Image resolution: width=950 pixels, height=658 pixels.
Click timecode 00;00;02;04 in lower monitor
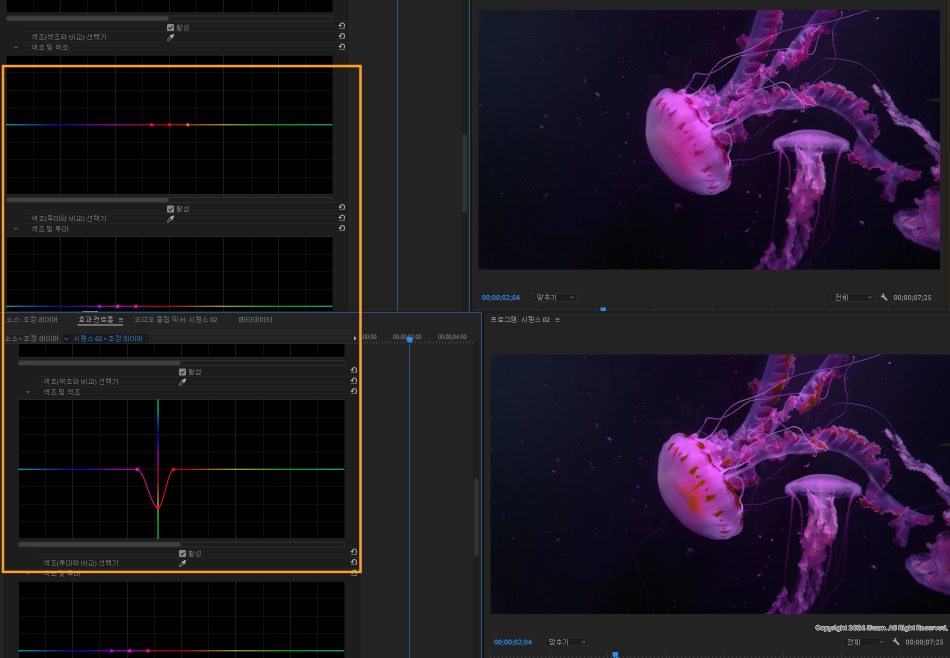pos(513,642)
